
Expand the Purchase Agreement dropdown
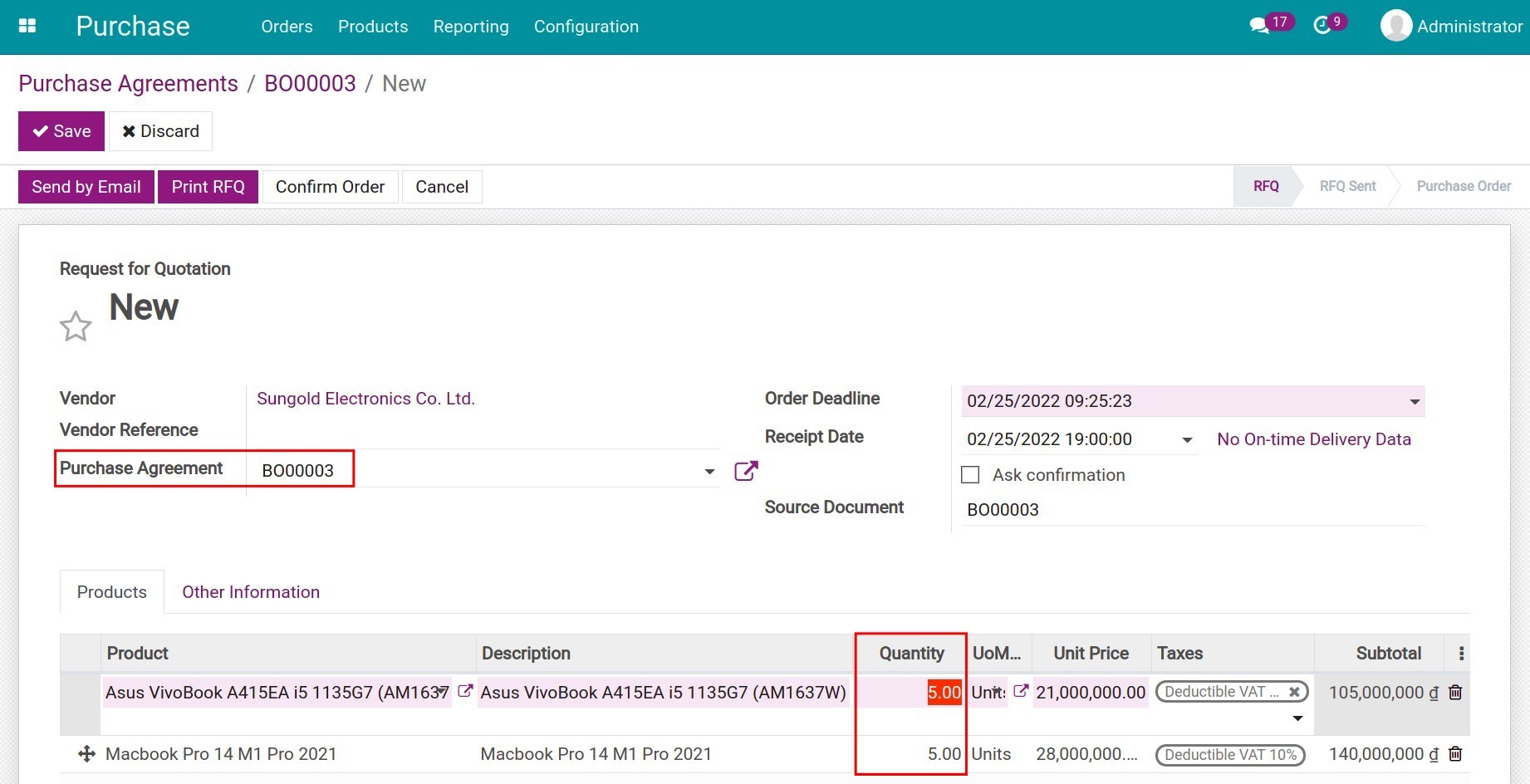709,470
